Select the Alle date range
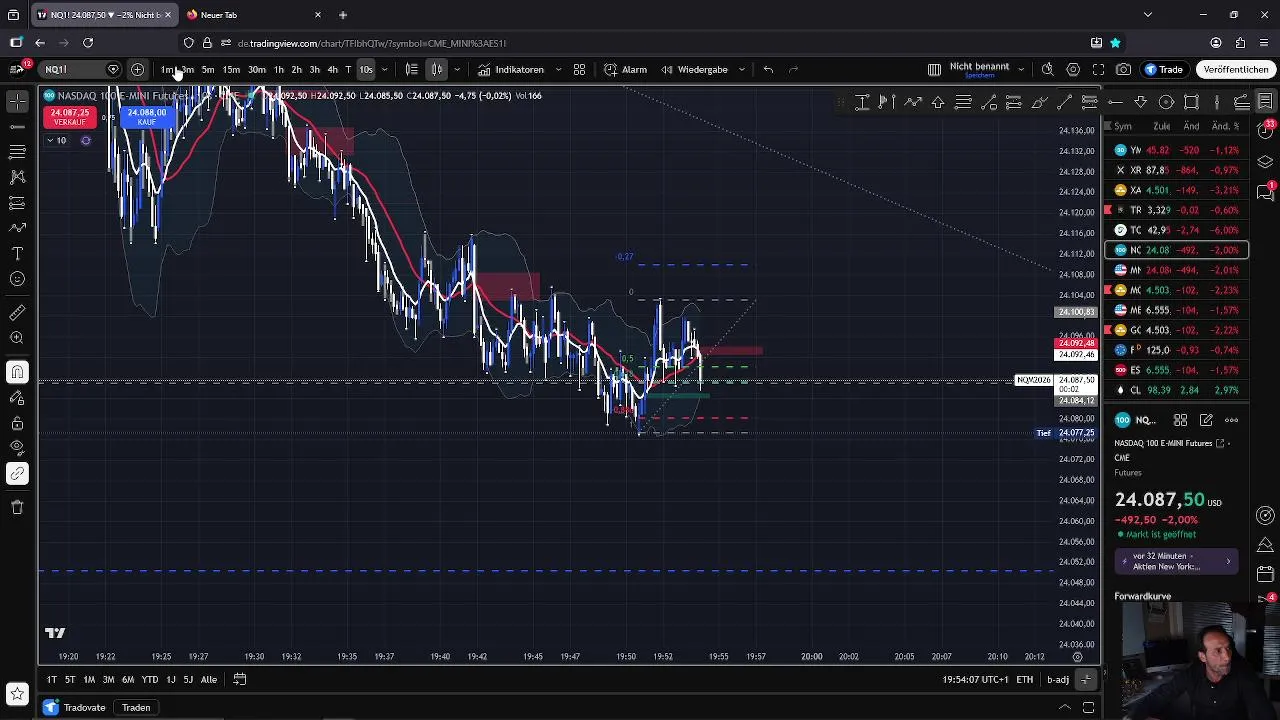The width and height of the screenshot is (1280, 720). pyautogui.click(x=208, y=679)
